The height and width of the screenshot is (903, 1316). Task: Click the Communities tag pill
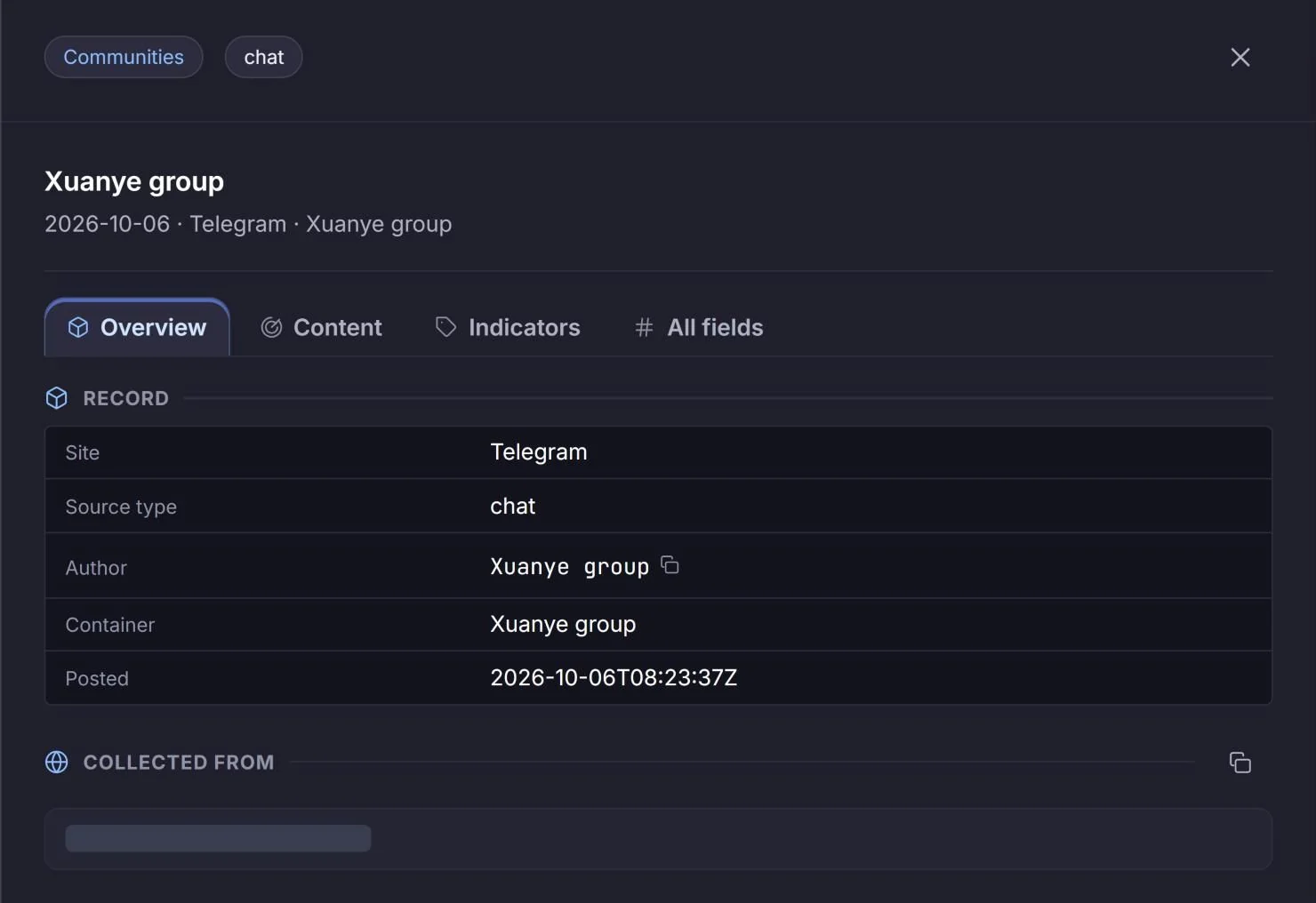tap(124, 57)
